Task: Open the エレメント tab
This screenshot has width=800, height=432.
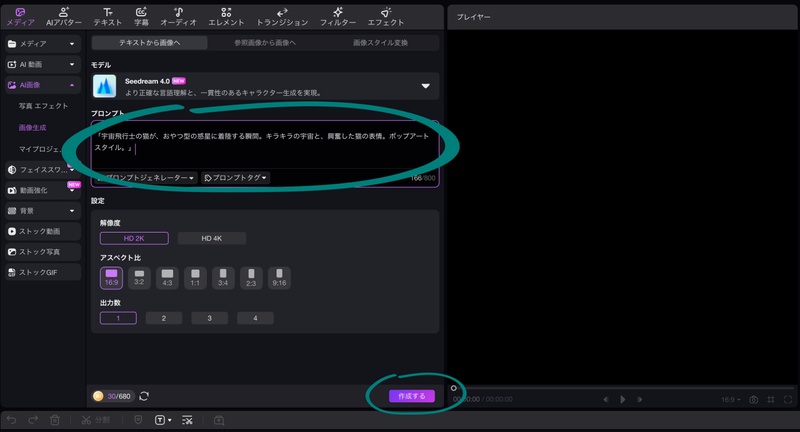Action: tap(226, 17)
